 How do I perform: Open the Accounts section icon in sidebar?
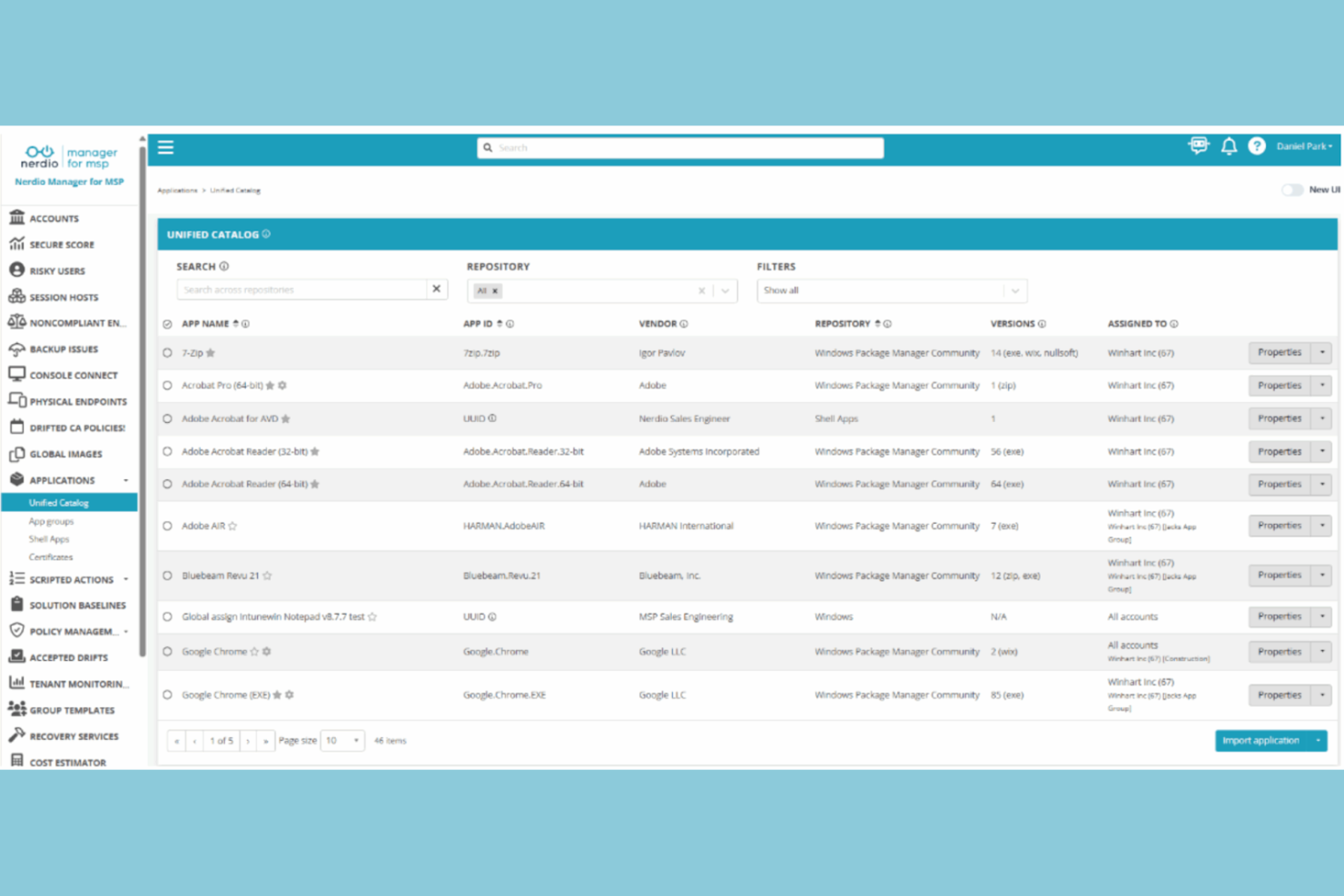click(16, 218)
